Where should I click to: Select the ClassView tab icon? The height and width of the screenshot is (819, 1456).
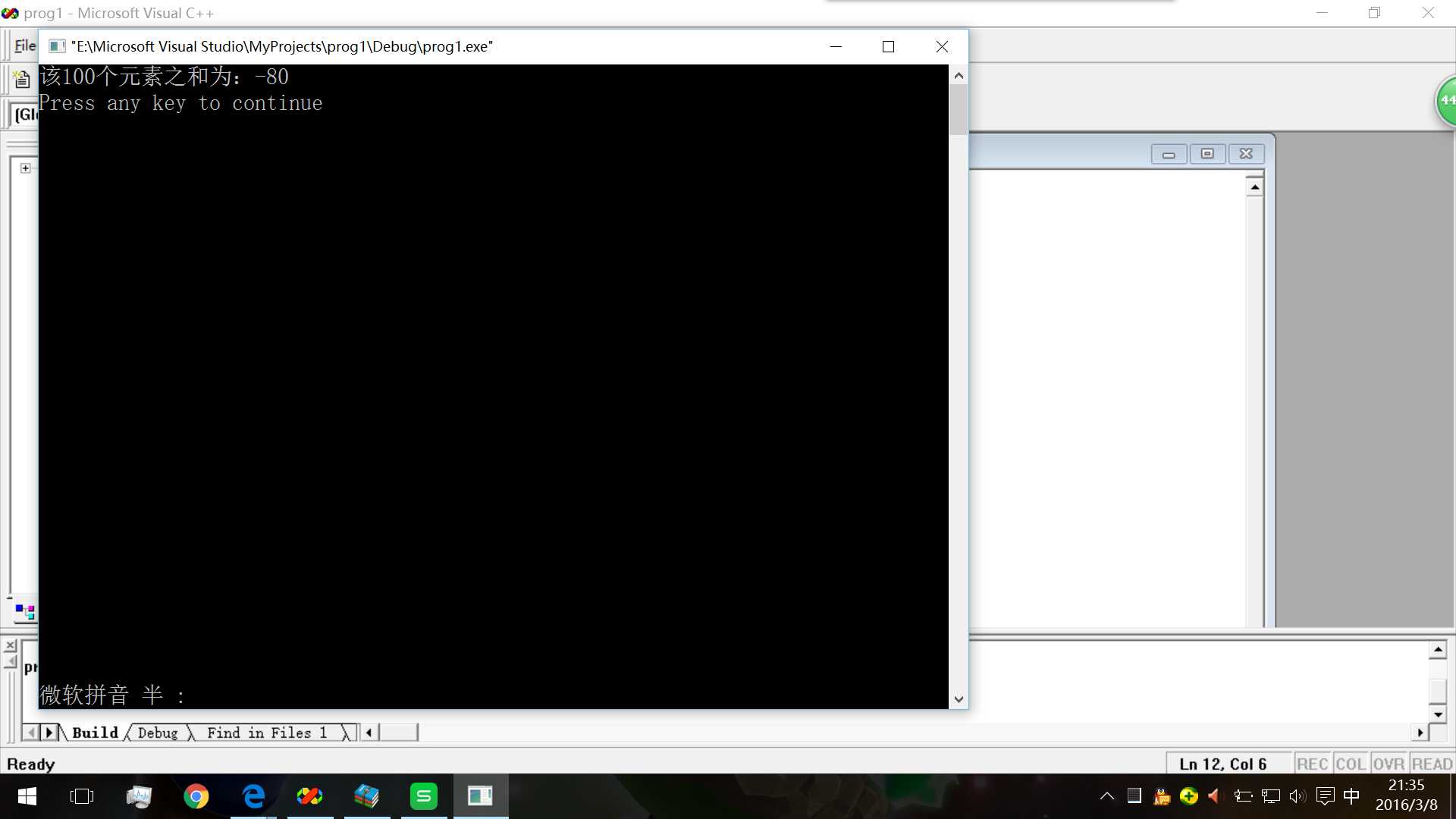tap(25, 611)
